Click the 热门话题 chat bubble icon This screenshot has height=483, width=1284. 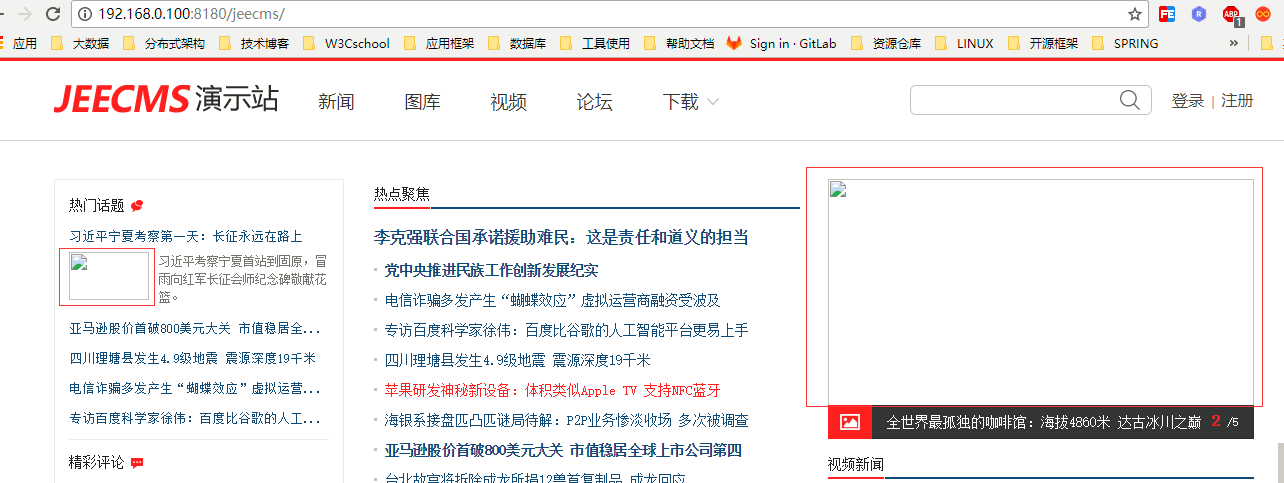137,205
